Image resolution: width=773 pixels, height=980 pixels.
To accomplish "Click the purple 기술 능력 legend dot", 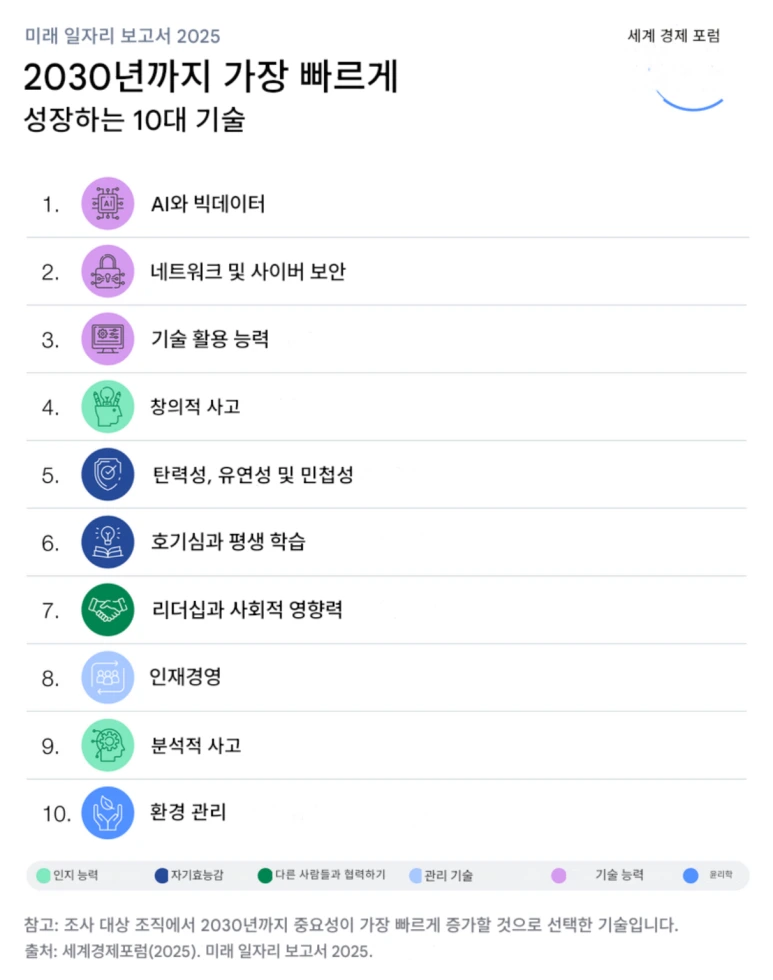I will click(x=559, y=875).
